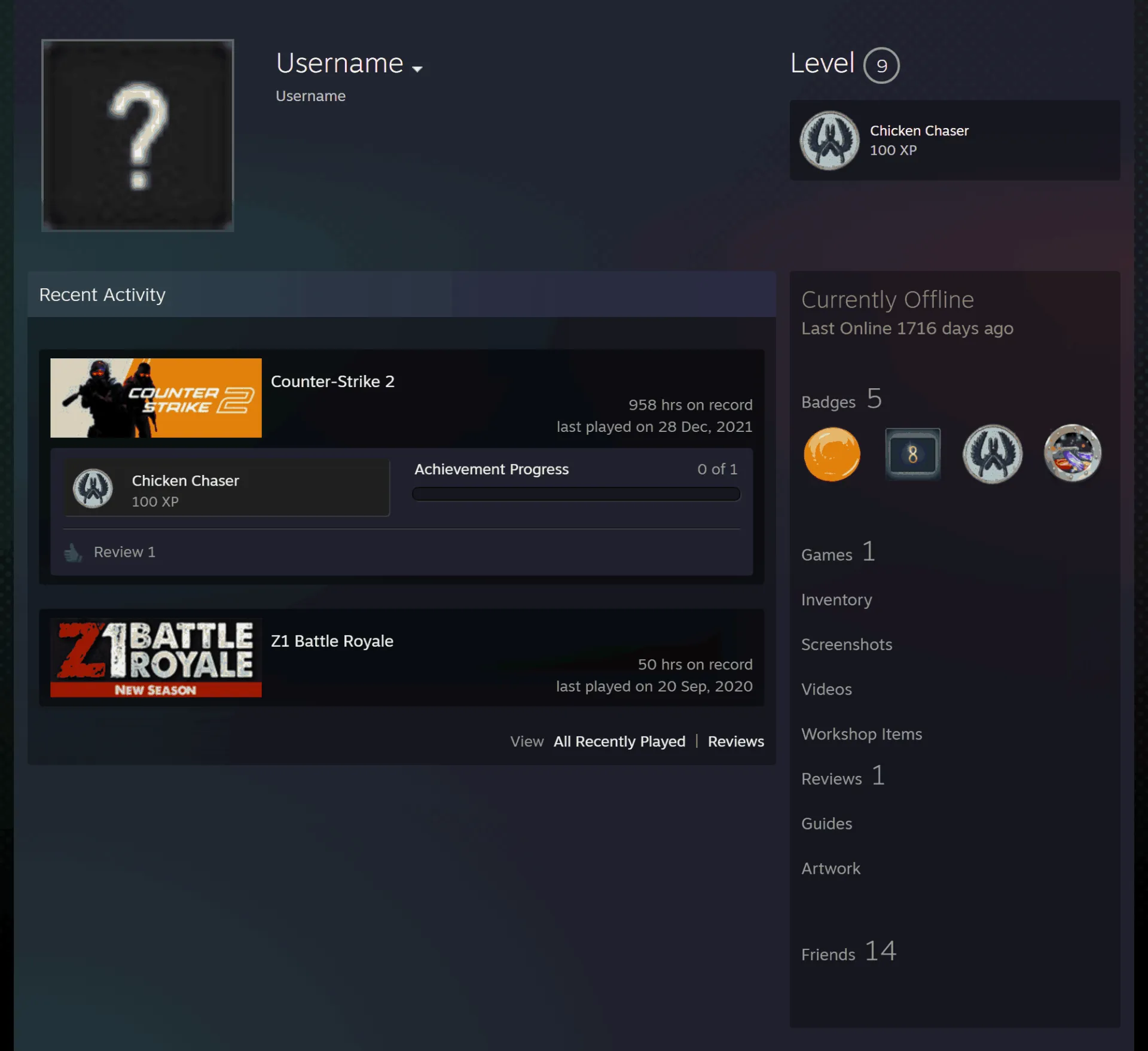Open Workshop Items page
This screenshot has width=1148, height=1051.
(x=862, y=734)
